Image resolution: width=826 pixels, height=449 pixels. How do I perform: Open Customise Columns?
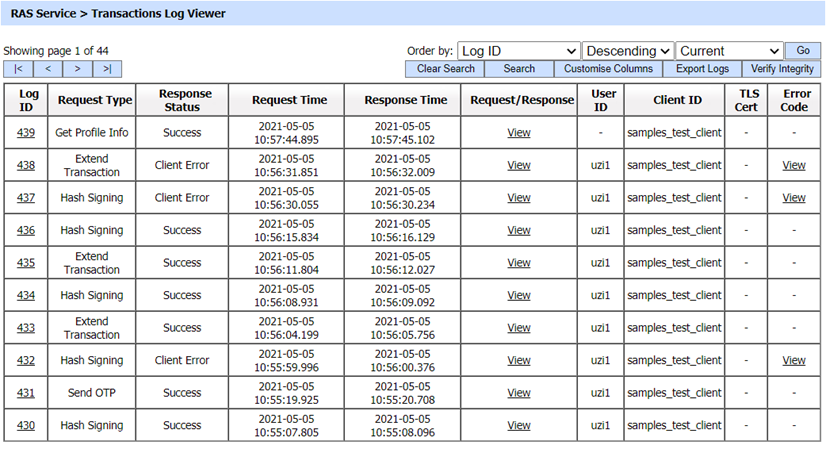coord(608,69)
